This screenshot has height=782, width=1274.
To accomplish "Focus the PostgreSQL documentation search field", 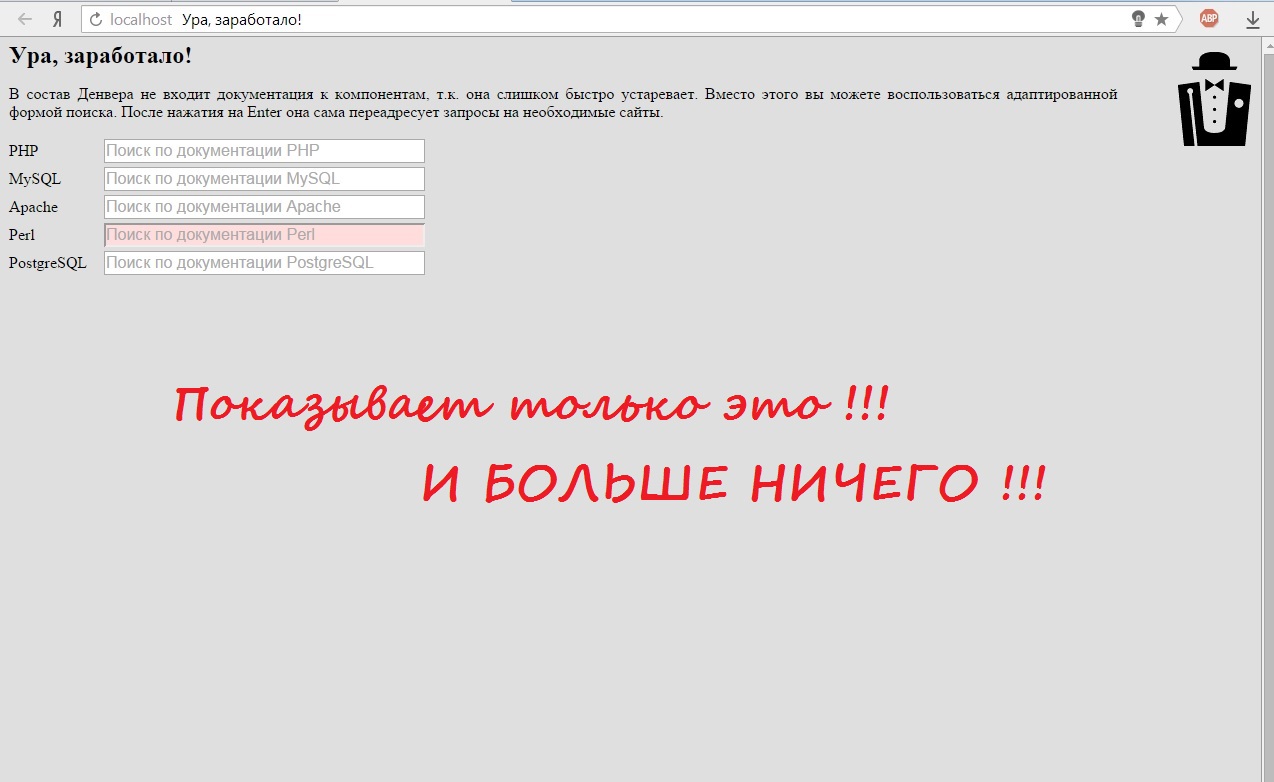I will point(264,263).
